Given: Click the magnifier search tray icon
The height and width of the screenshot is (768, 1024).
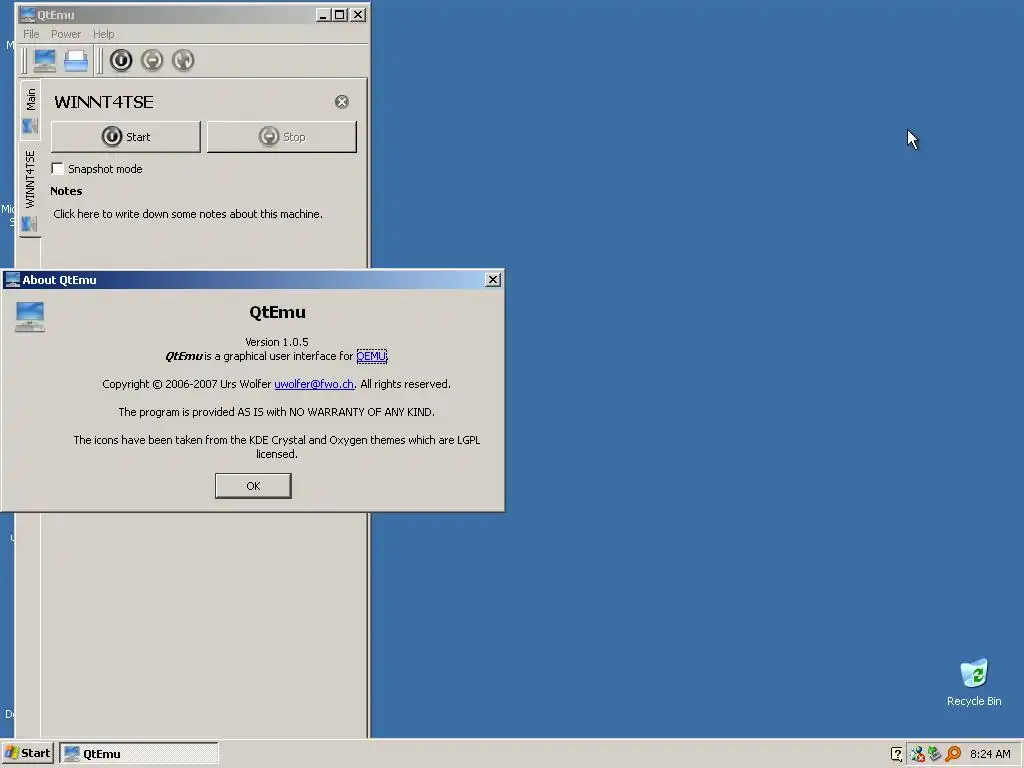Looking at the screenshot, I should (x=953, y=754).
